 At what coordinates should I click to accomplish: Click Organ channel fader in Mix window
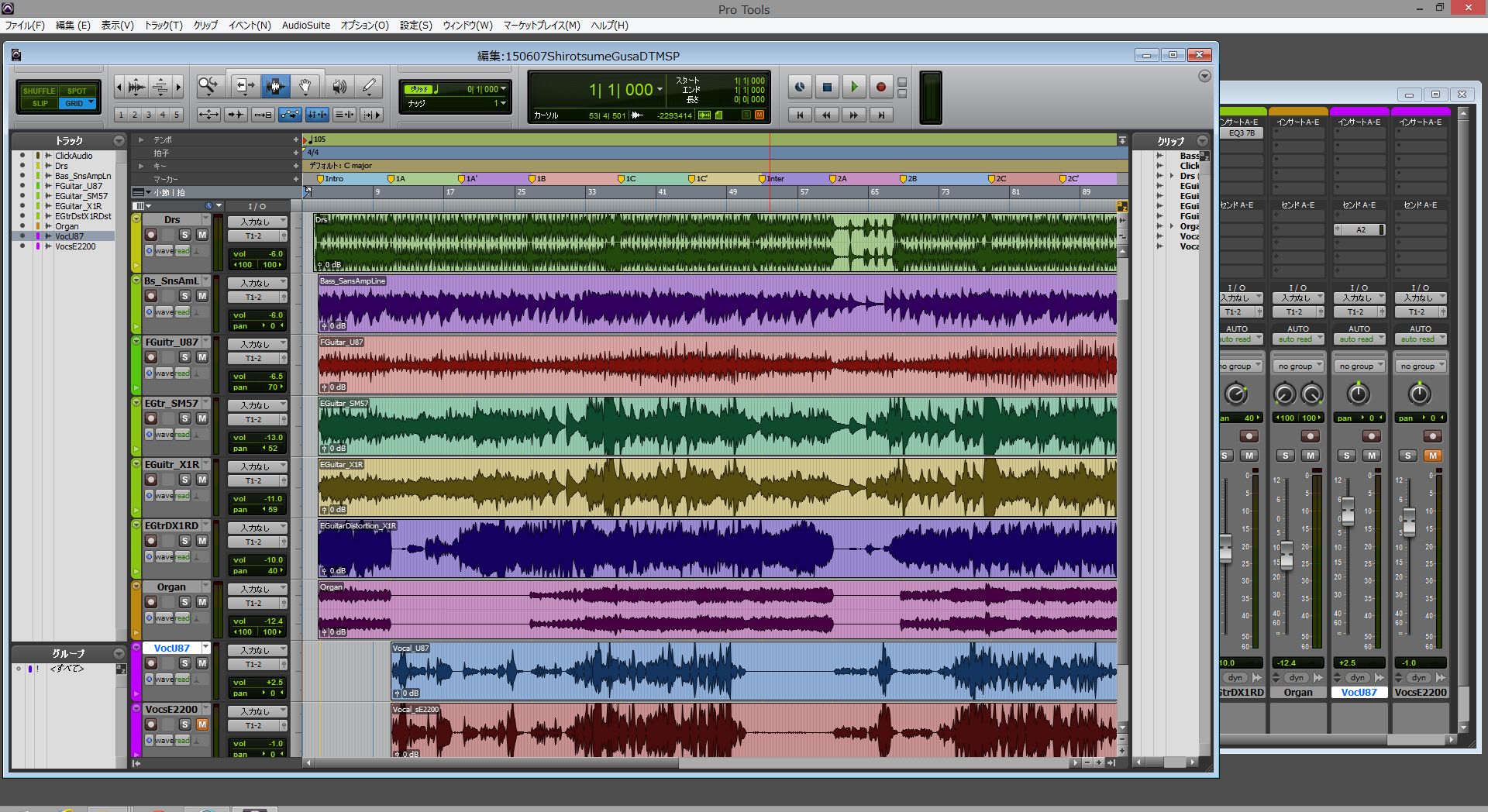(1286, 555)
